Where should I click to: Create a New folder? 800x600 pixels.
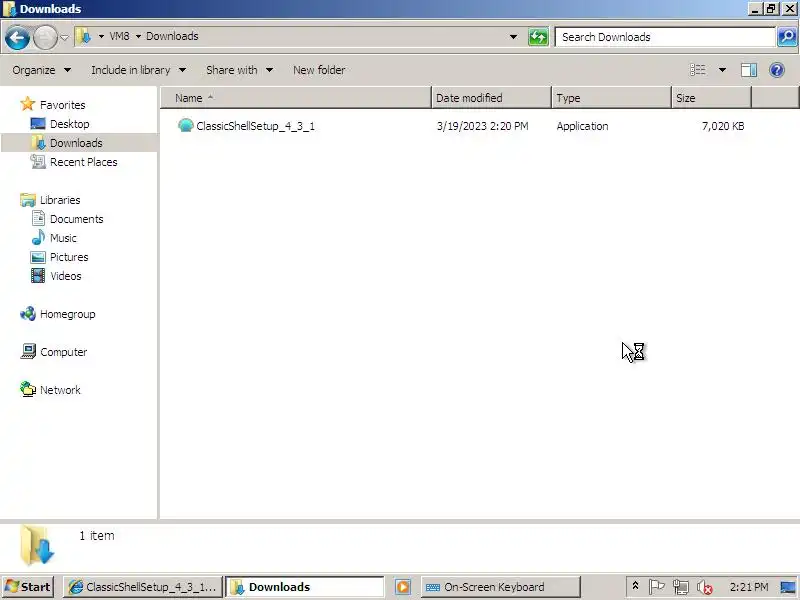pyautogui.click(x=319, y=70)
